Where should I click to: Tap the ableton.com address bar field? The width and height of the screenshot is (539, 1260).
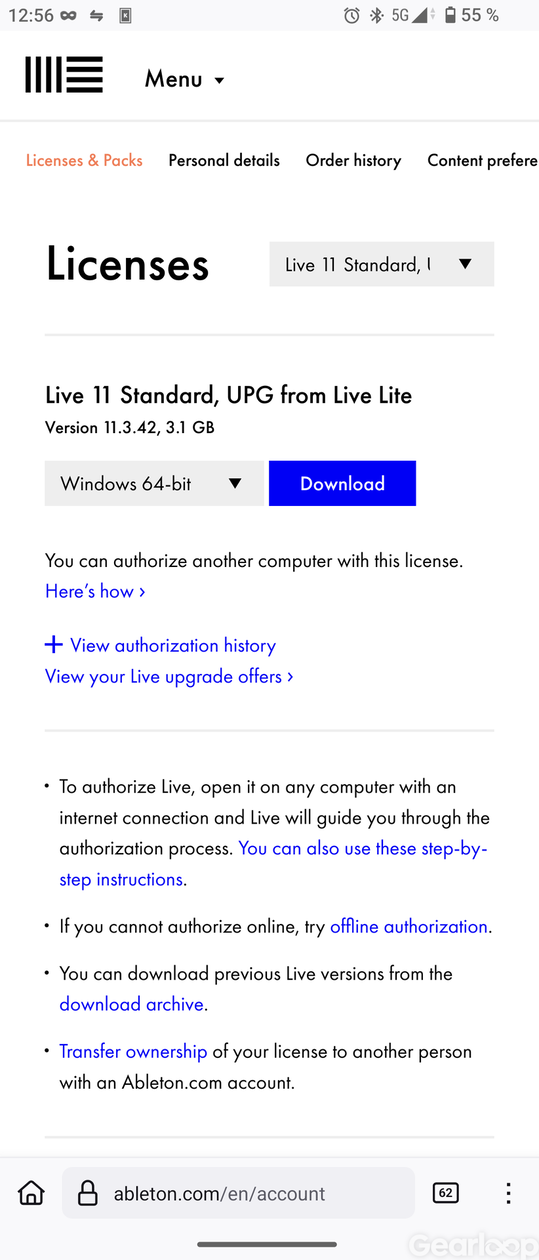pyautogui.click(x=238, y=1193)
